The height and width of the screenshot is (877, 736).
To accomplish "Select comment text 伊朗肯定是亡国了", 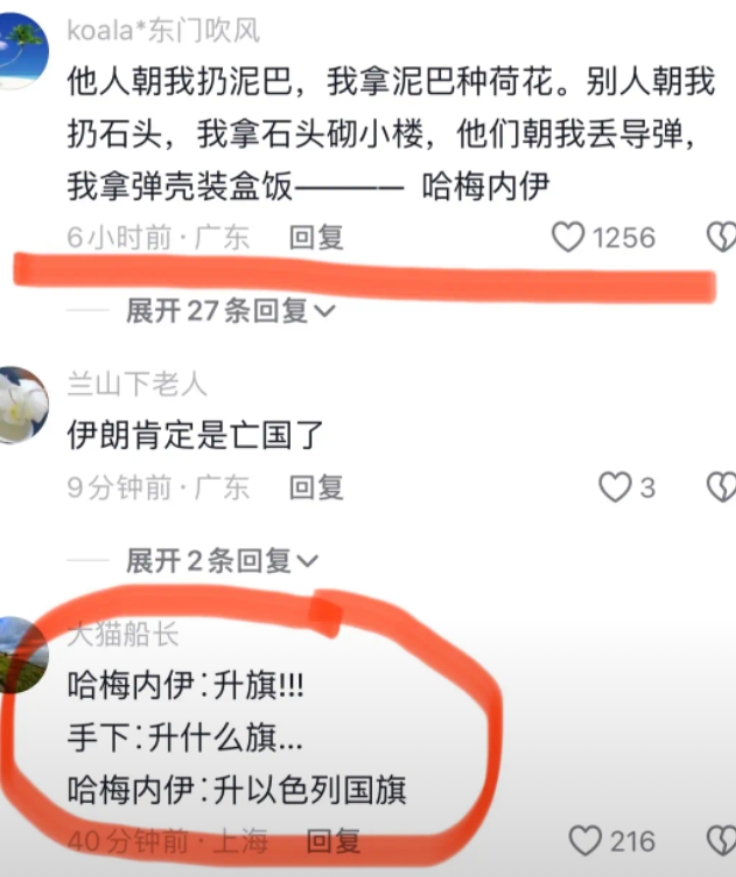I will (x=196, y=435).
